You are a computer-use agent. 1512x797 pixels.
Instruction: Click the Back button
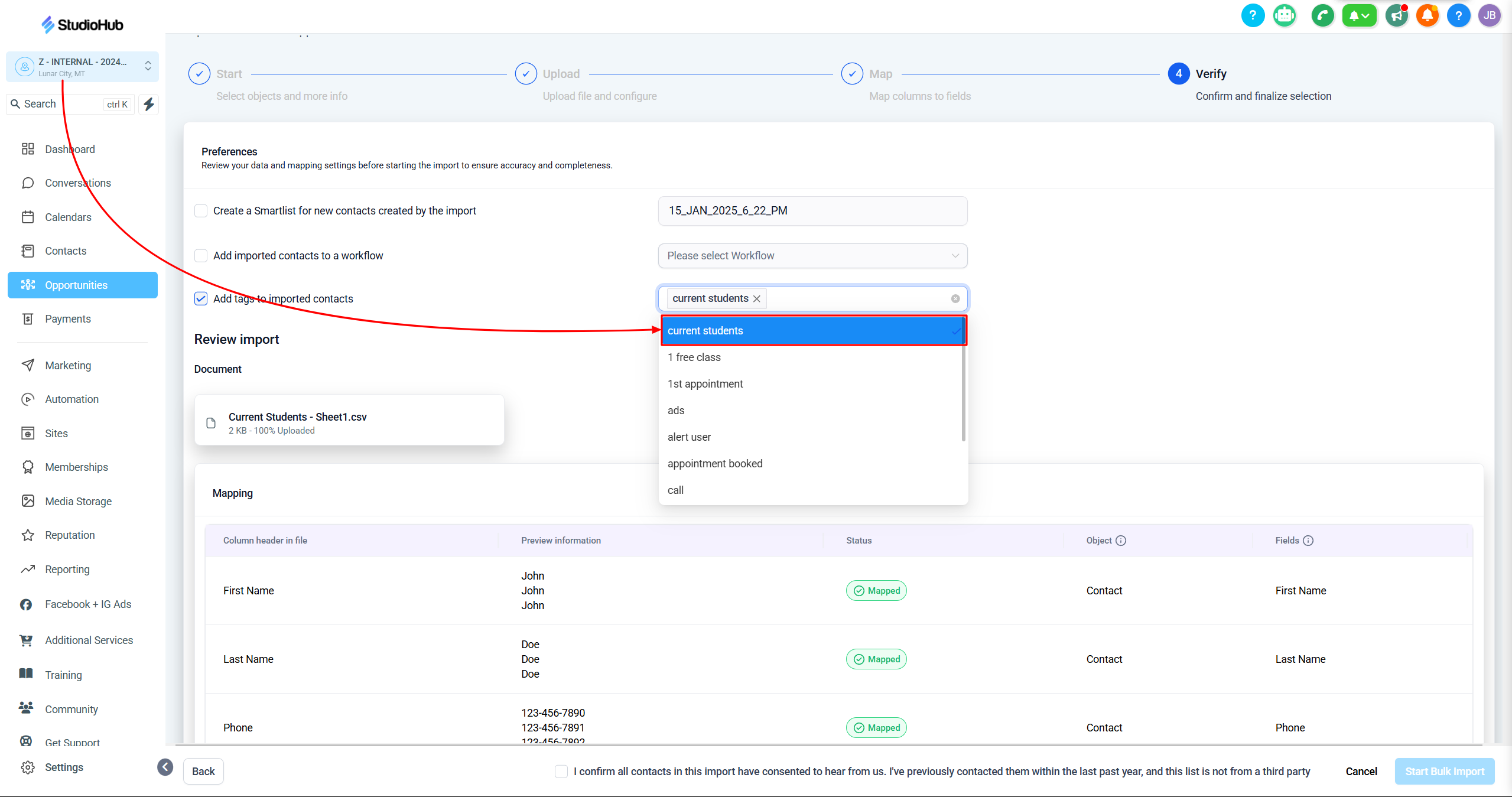click(203, 772)
